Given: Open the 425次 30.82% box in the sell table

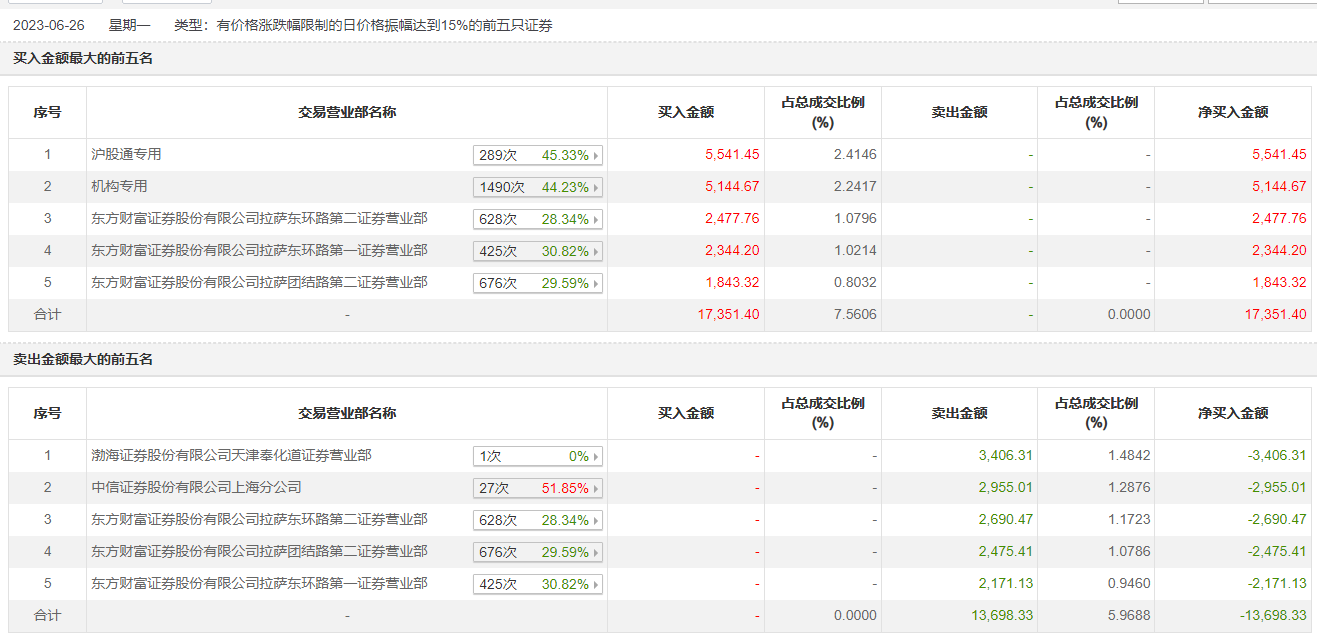Looking at the screenshot, I should pyautogui.click(x=538, y=584).
